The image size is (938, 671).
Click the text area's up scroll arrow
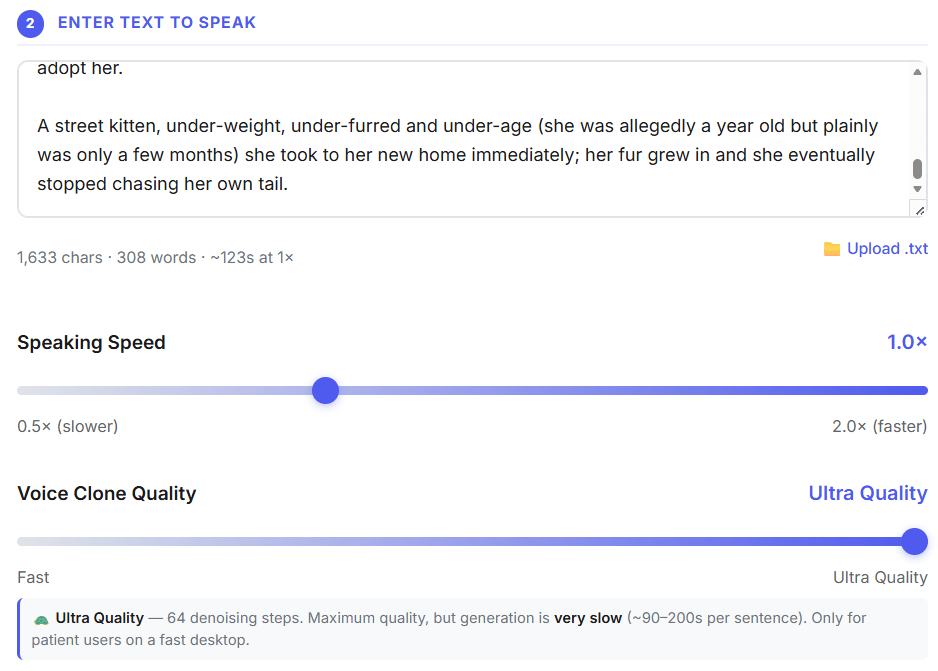[x=917, y=72]
